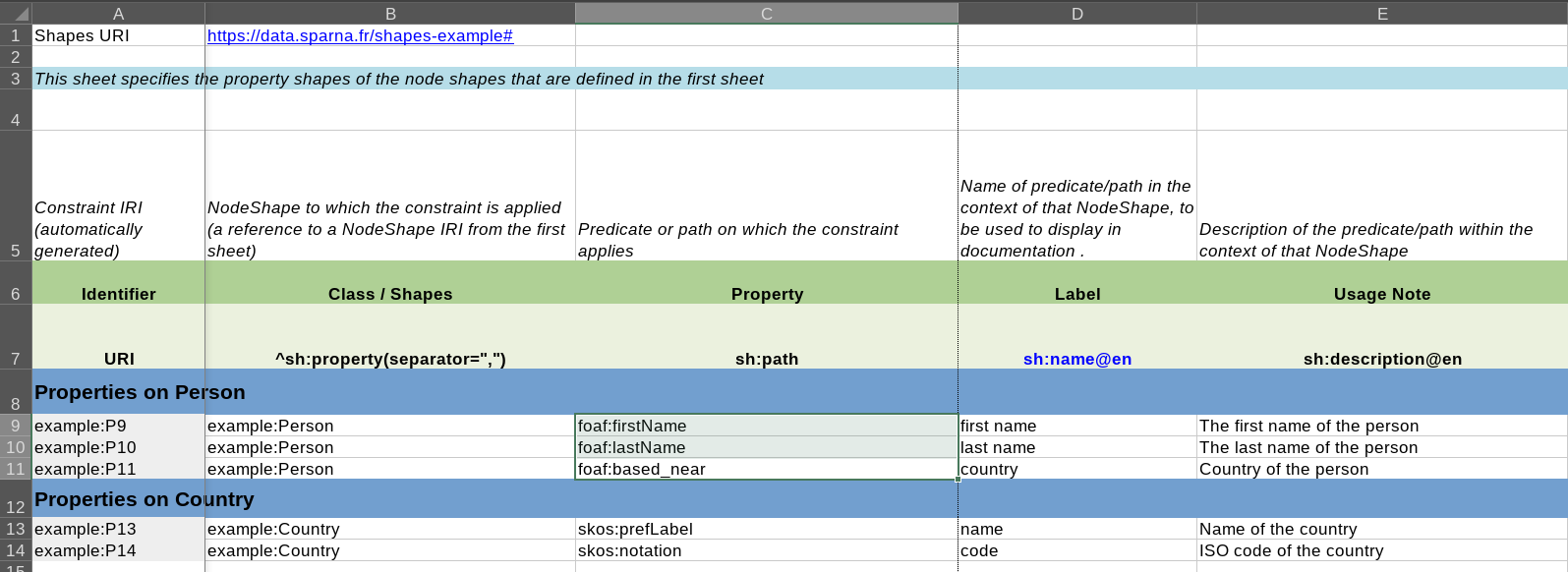
Task: Select row 5 header
Action: pyautogui.click(x=16, y=196)
